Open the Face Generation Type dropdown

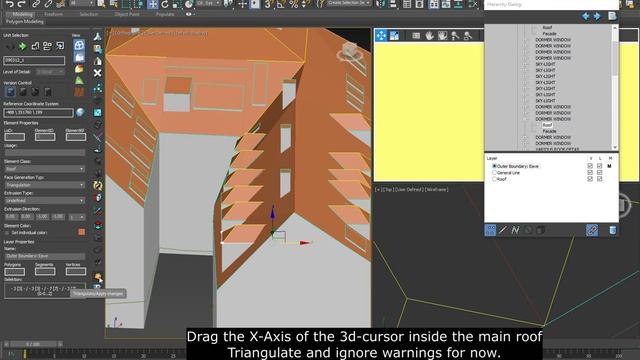pyautogui.click(x=44, y=185)
